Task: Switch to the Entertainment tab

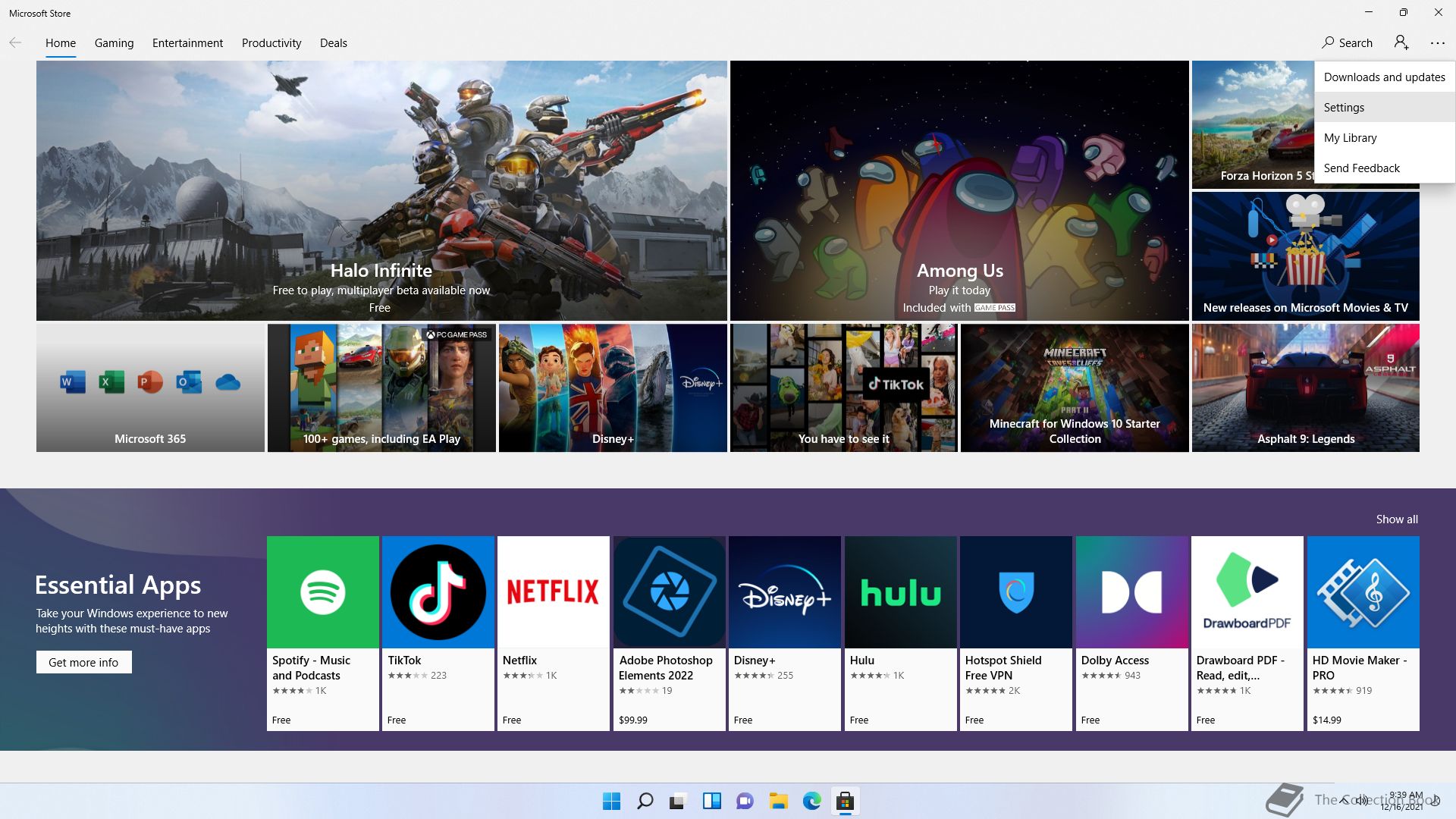Action: pos(187,43)
